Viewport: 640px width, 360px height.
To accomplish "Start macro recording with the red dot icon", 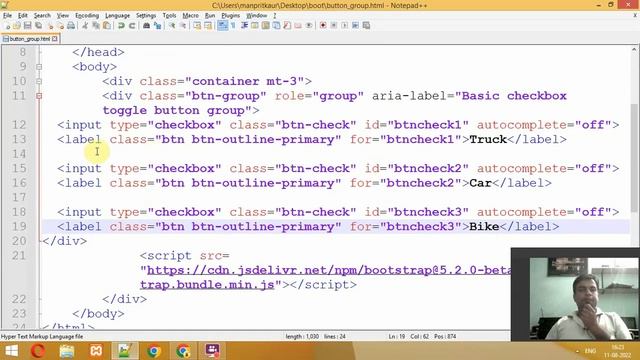I will tap(323, 25).
